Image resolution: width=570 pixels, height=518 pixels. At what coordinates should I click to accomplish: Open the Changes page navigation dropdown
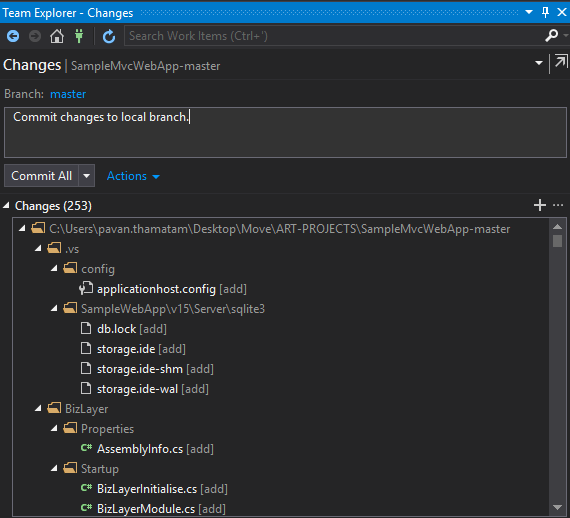(539, 63)
